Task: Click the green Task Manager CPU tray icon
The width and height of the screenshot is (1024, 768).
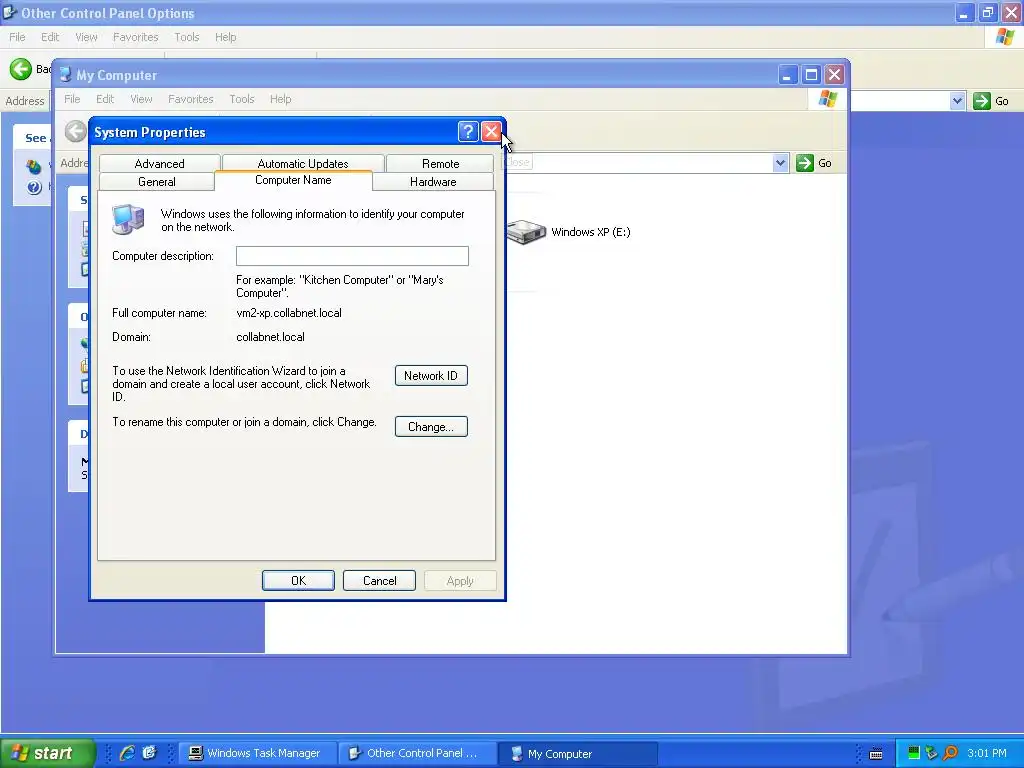Action: [x=914, y=753]
